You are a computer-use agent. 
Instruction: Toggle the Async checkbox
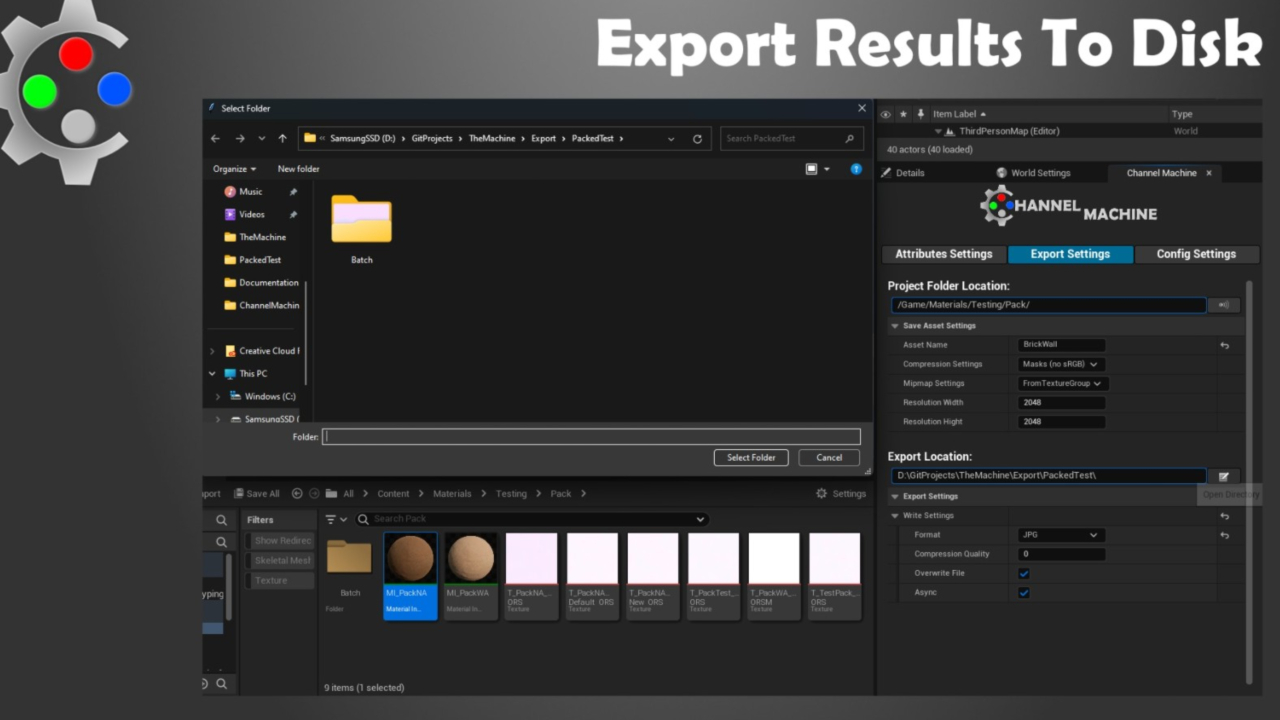point(1024,592)
